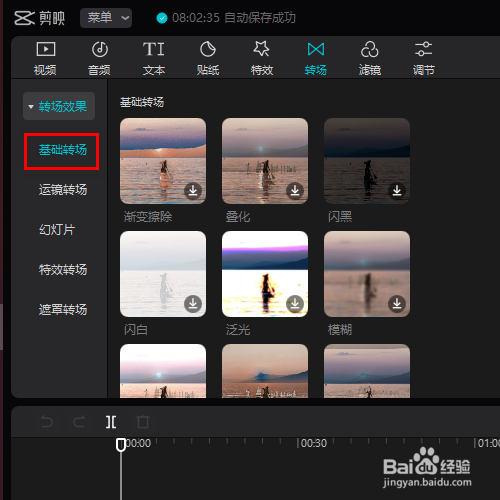The image size is (500, 500).
Task: Open the 贴纸 stickers panel icon
Action: click(208, 49)
